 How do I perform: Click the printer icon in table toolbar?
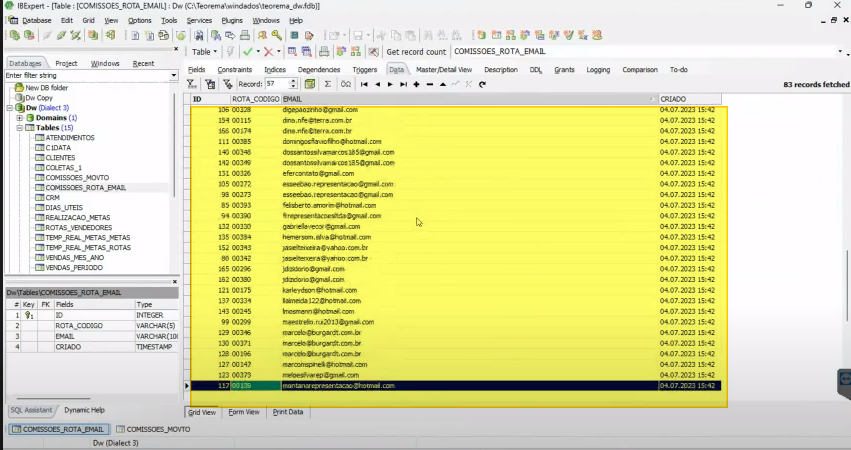pyautogui.click(x=324, y=52)
